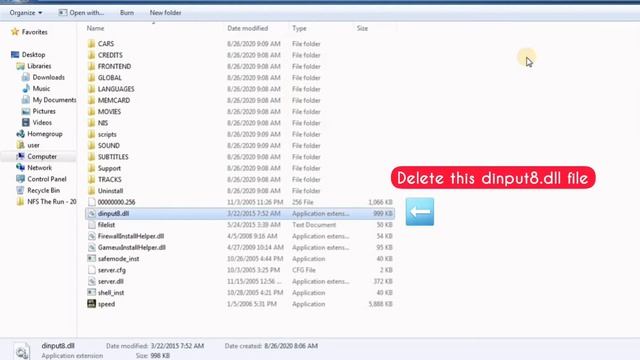The height and width of the screenshot is (360, 640).
Task: Click the CFG File type cell
Action: tap(304, 270)
